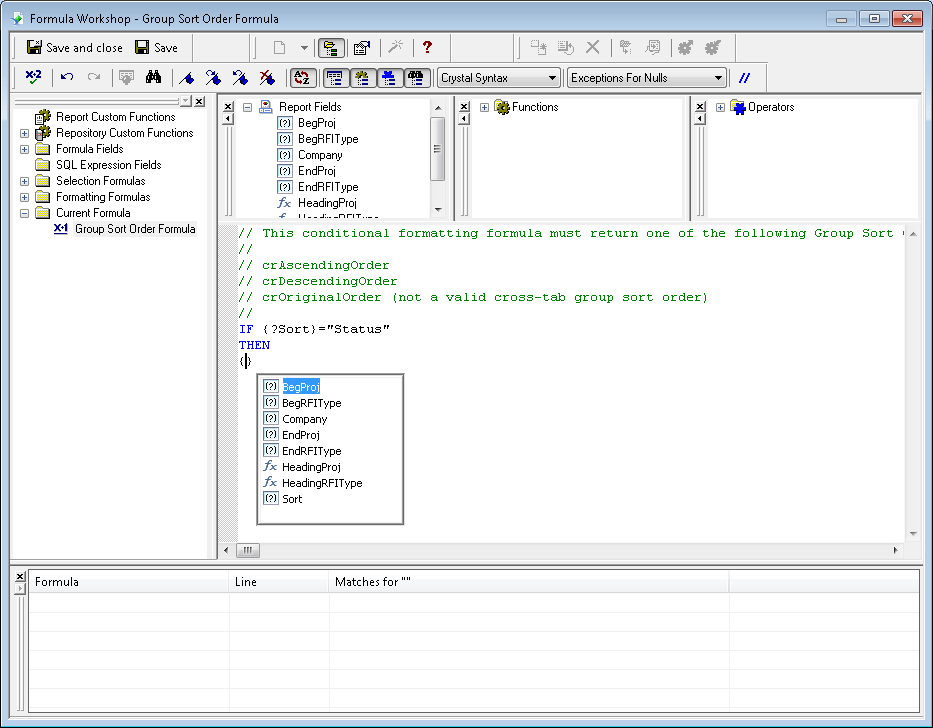Click the editor horizontal scrollbar thumb
The image size is (933, 728).
coord(248,550)
